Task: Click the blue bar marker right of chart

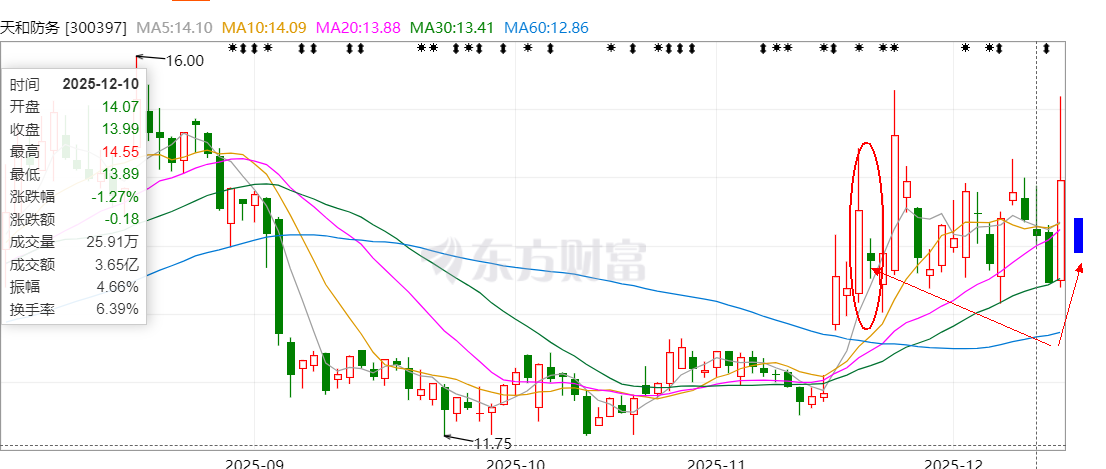Action: point(1078,236)
